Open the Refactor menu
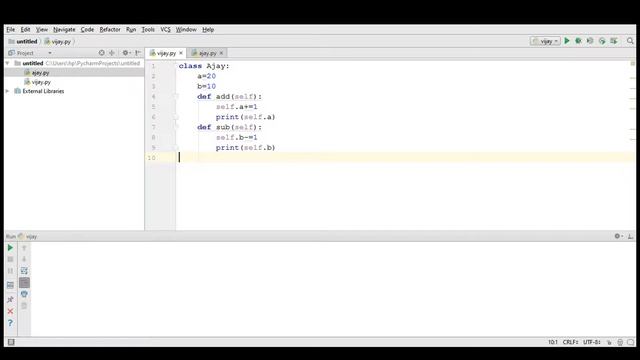Image resolution: width=640 pixels, height=360 pixels. (x=110, y=29)
